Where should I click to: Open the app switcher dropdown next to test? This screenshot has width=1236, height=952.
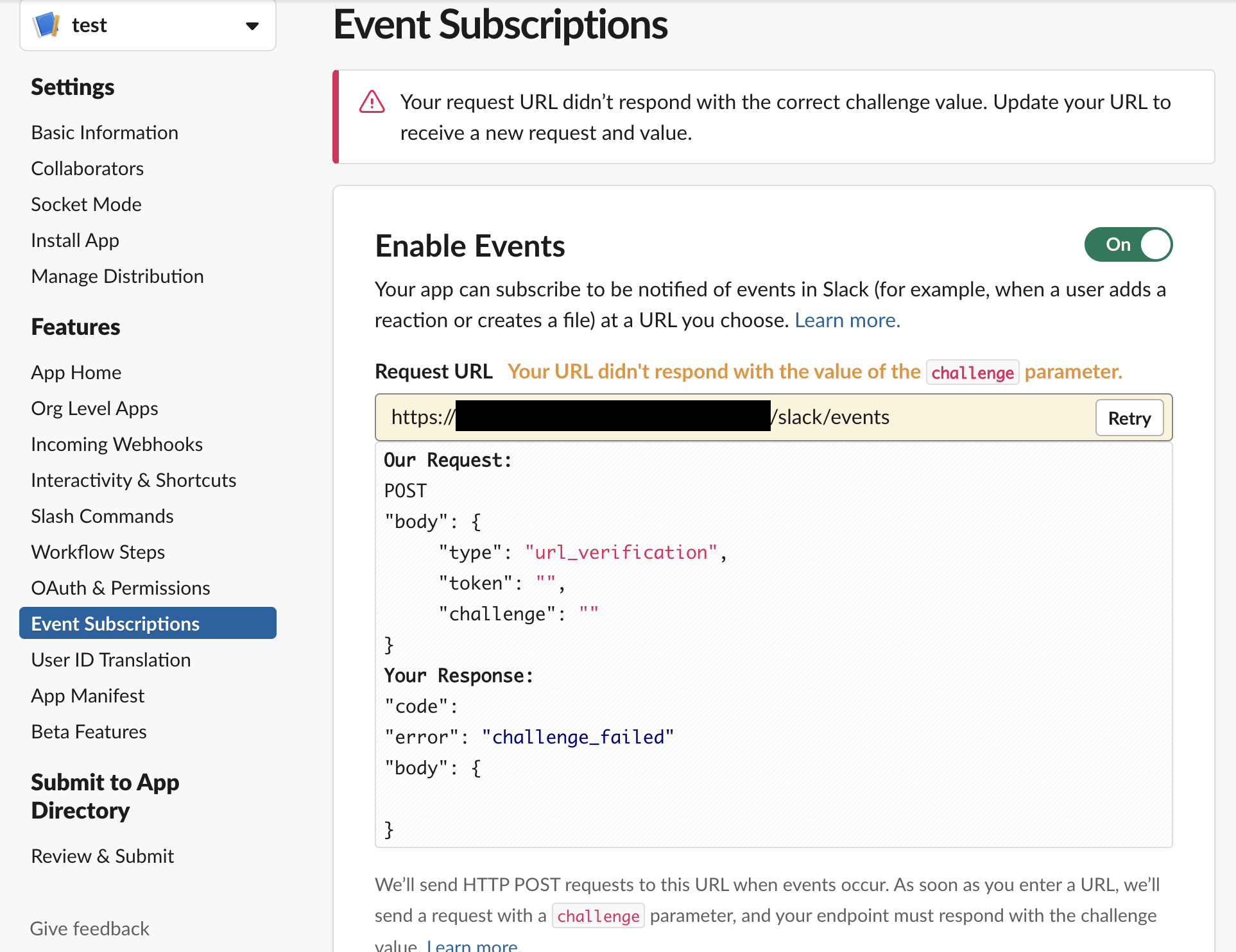click(252, 26)
